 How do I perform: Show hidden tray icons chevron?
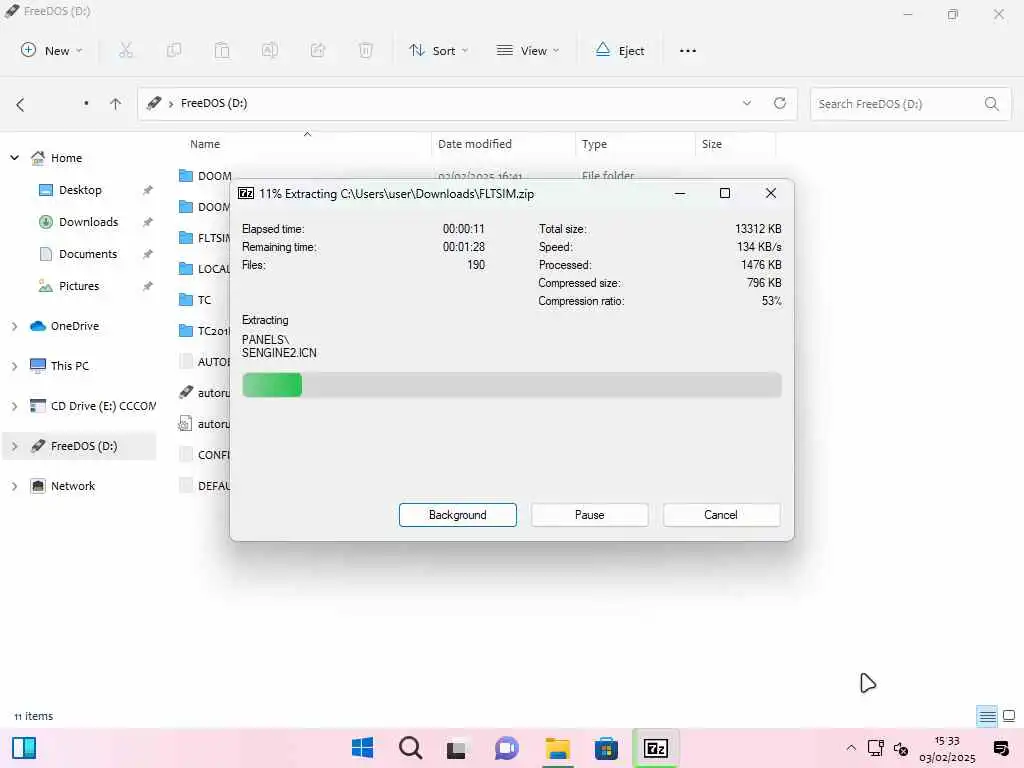(851, 748)
